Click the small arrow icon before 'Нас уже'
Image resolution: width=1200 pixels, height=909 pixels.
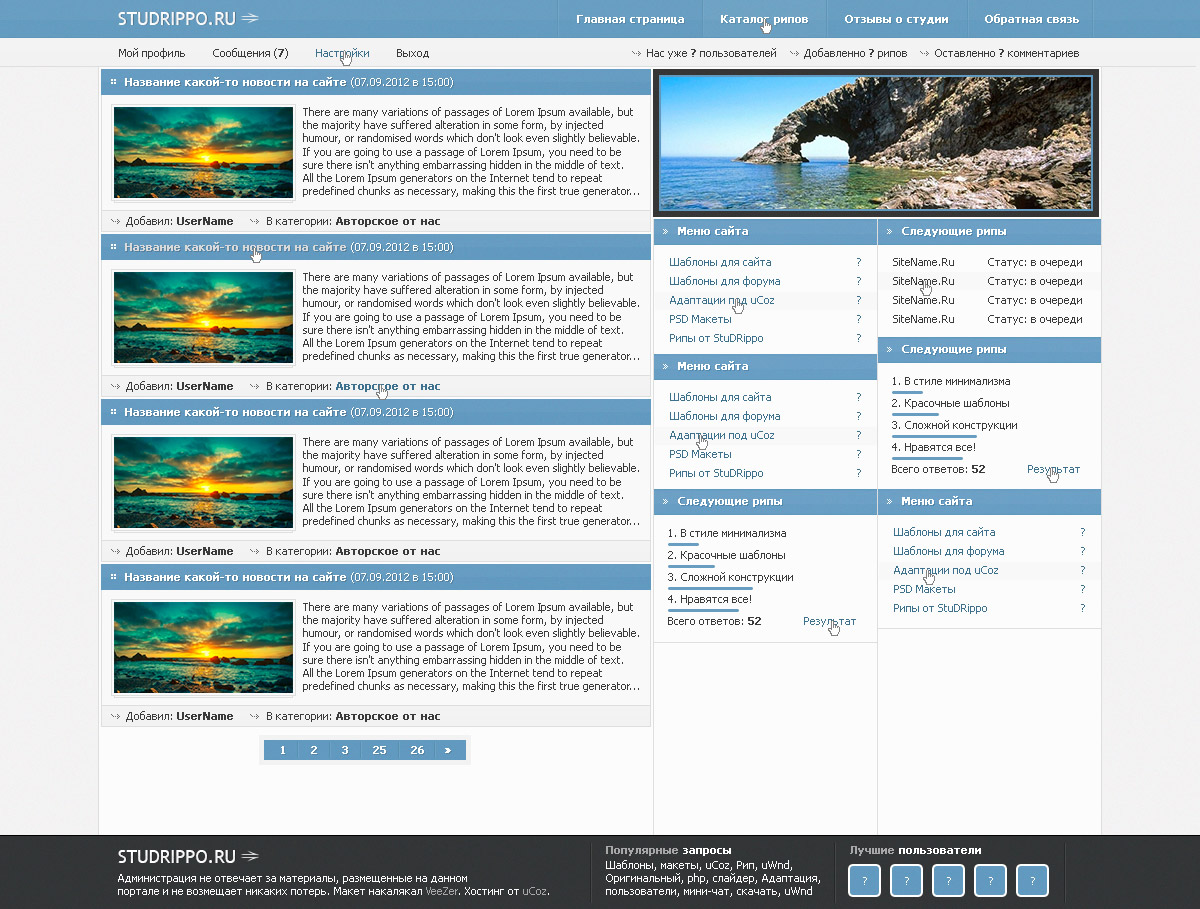click(x=636, y=54)
